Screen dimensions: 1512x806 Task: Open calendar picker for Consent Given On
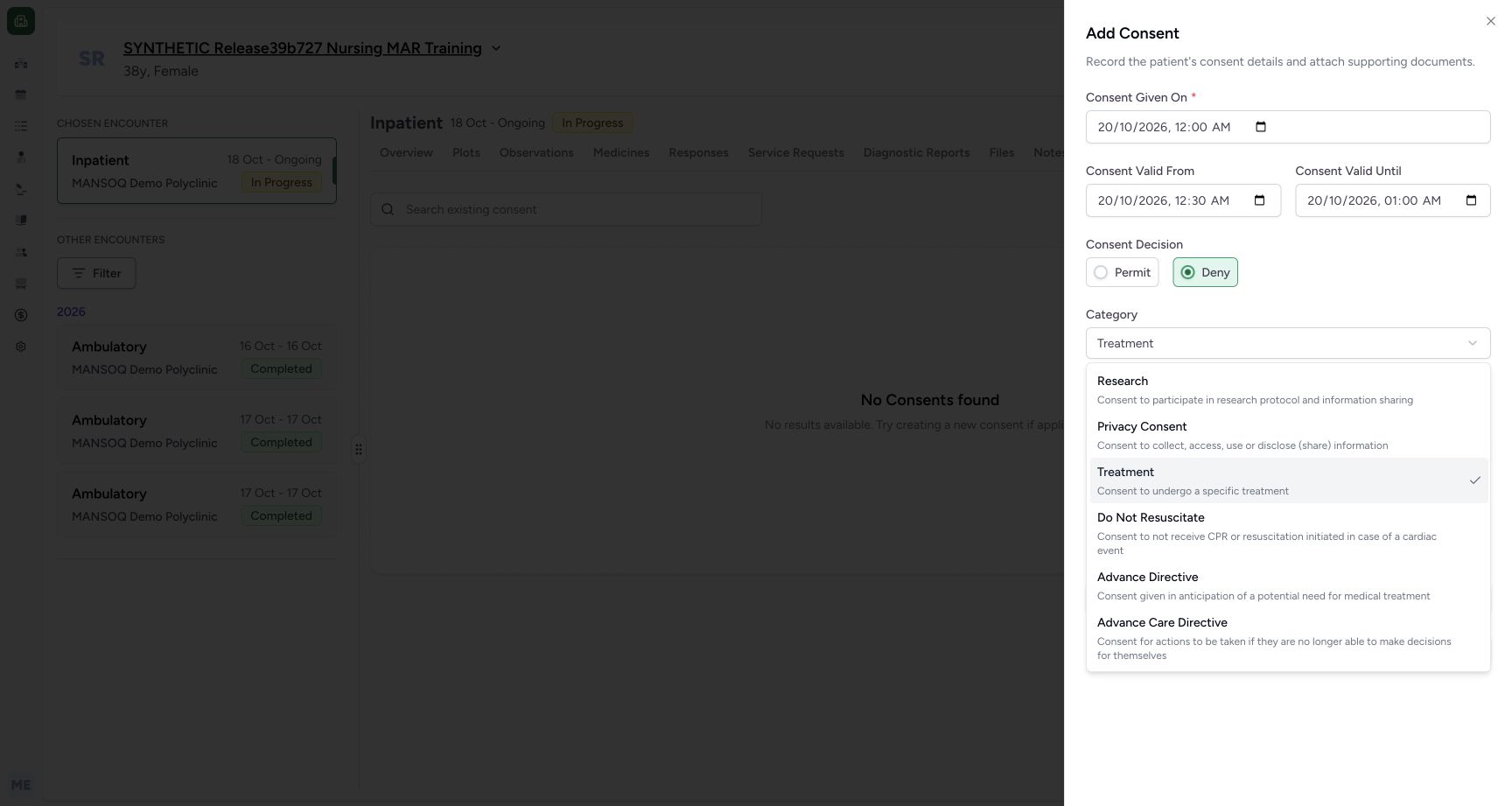(1260, 127)
